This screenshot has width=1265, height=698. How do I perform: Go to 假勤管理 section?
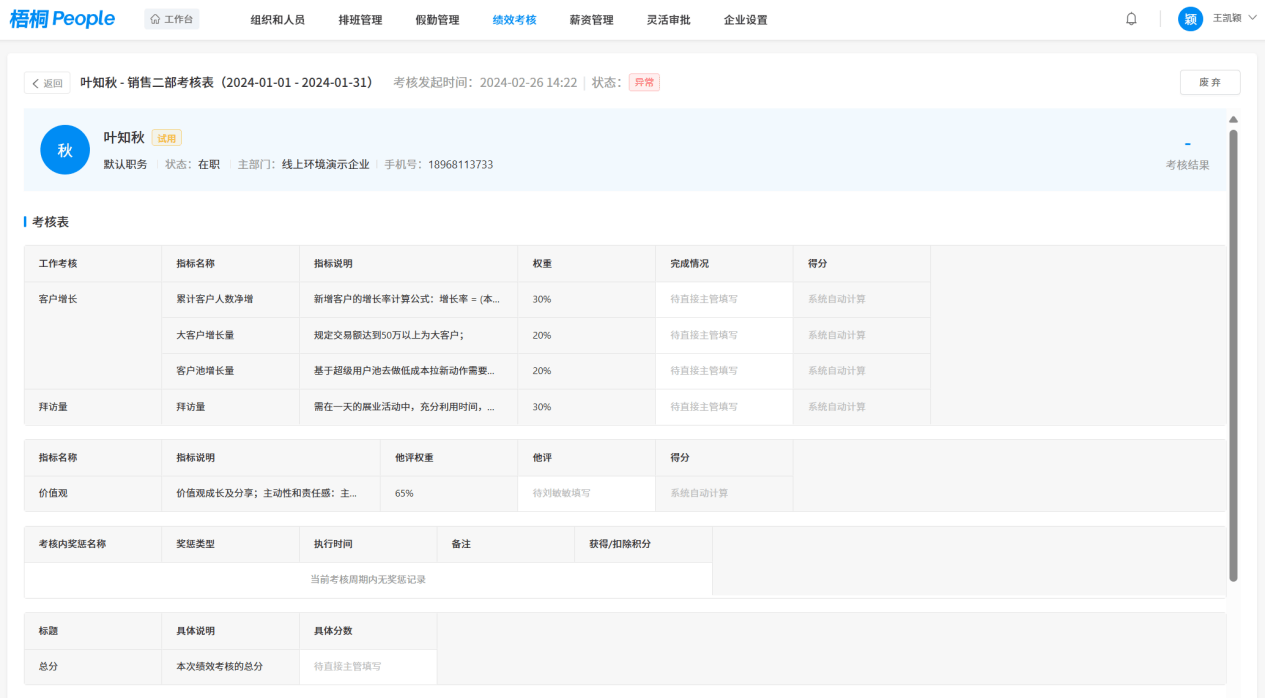click(437, 20)
